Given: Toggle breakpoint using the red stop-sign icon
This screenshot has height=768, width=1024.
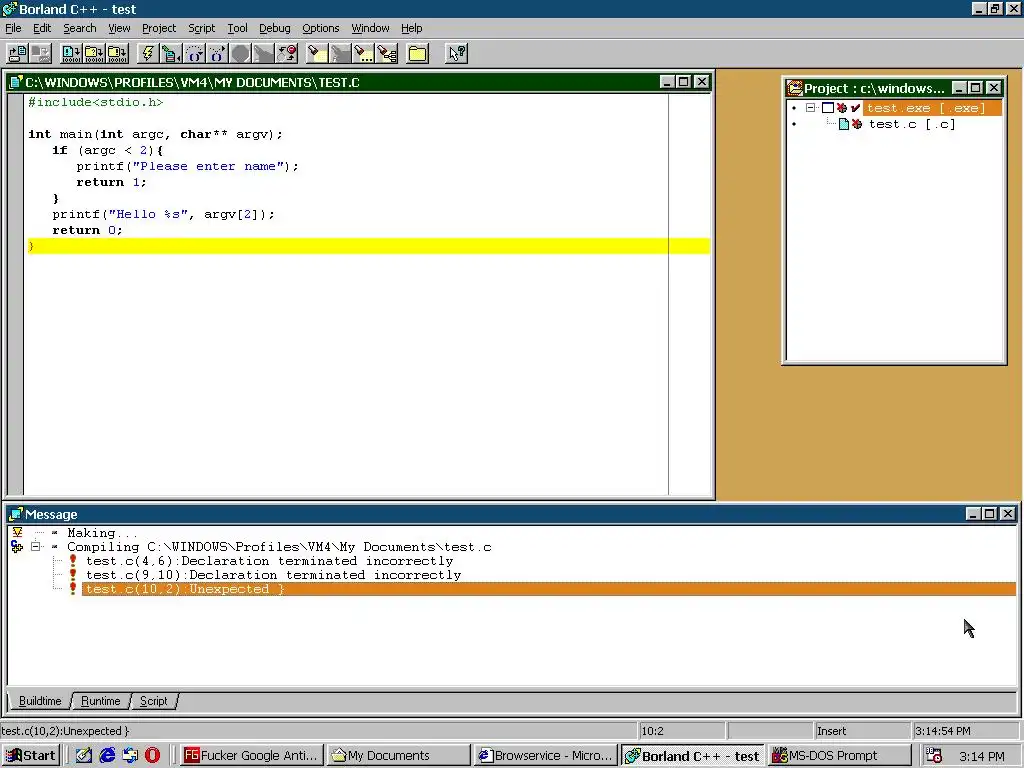Looking at the screenshot, I should click(287, 54).
